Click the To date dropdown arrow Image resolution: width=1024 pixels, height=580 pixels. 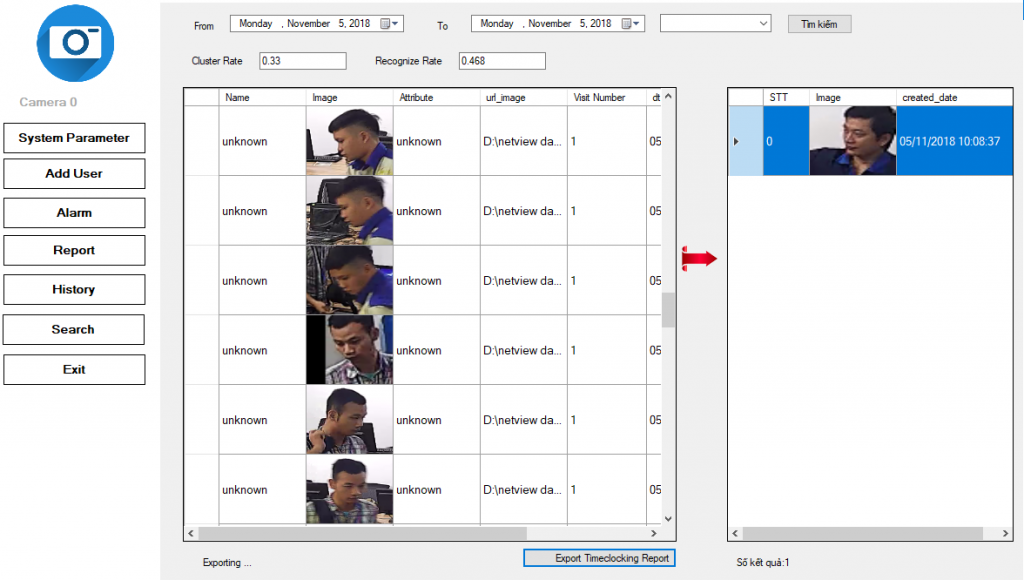pyautogui.click(x=638, y=23)
